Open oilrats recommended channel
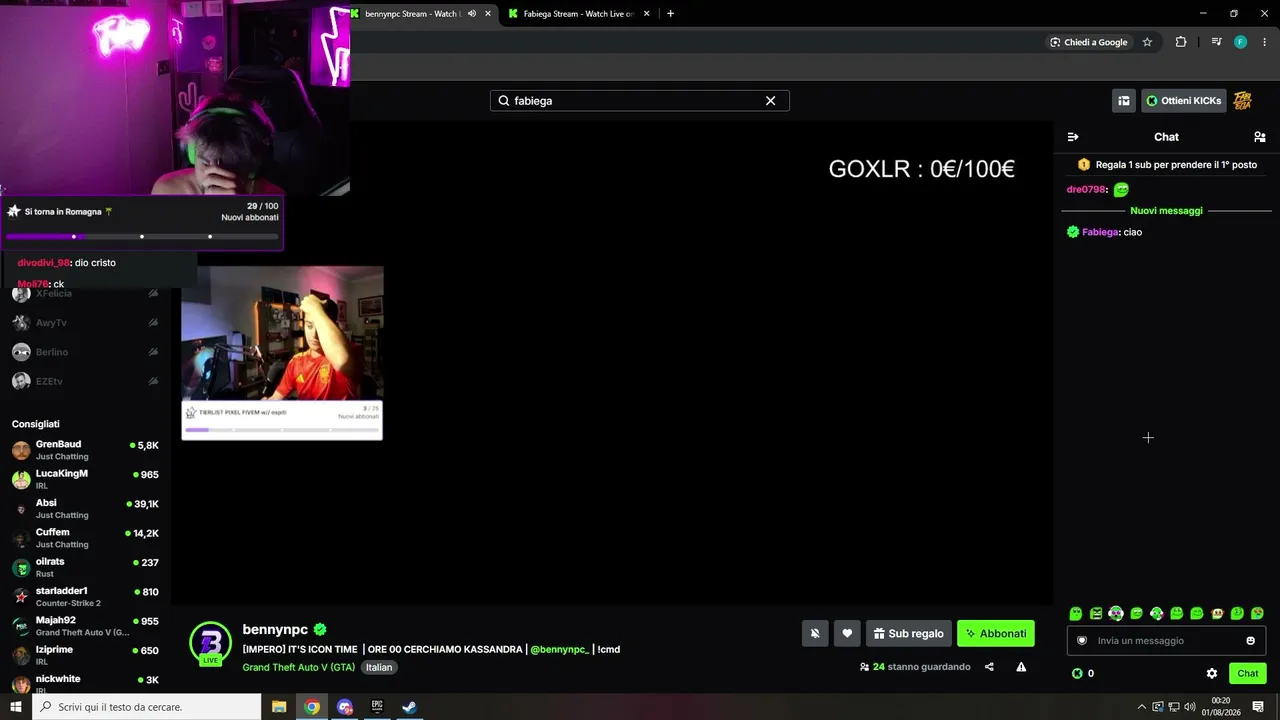1280x720 pixels. (85, 567)
